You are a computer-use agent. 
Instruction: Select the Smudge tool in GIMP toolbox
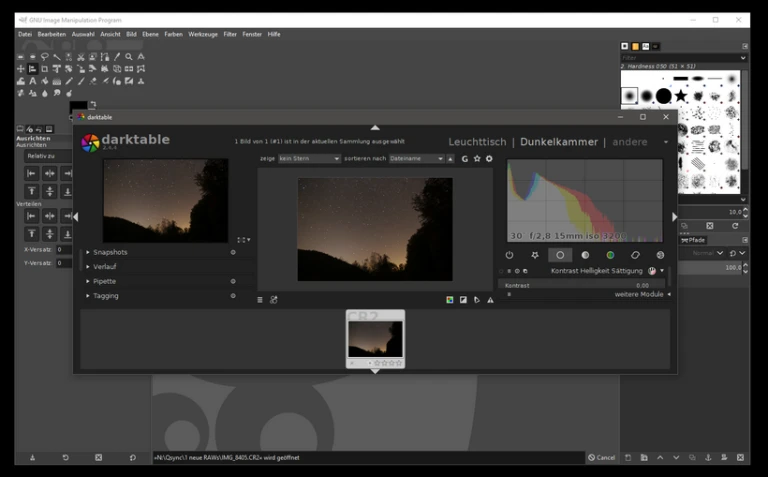click(57, 93)
